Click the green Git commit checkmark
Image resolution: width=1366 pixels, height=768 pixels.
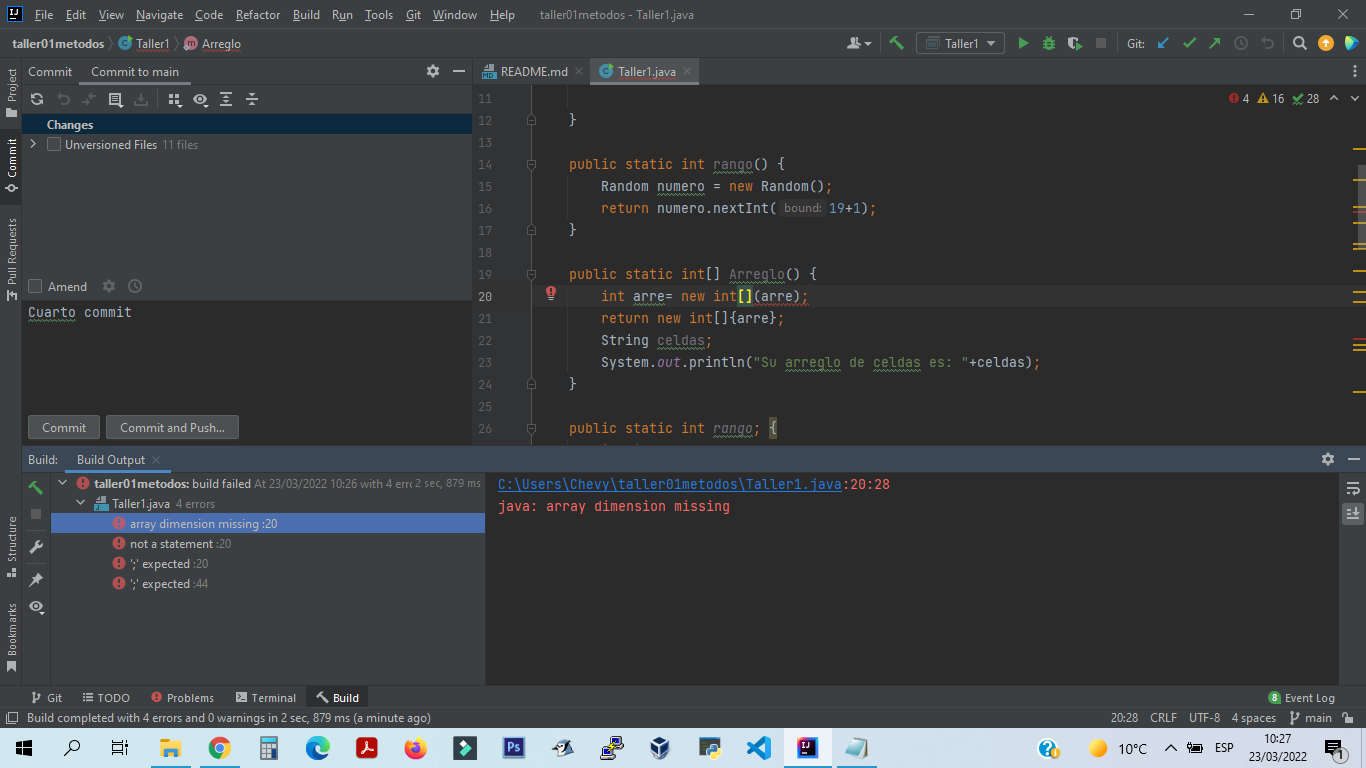tap(1189, 43)
